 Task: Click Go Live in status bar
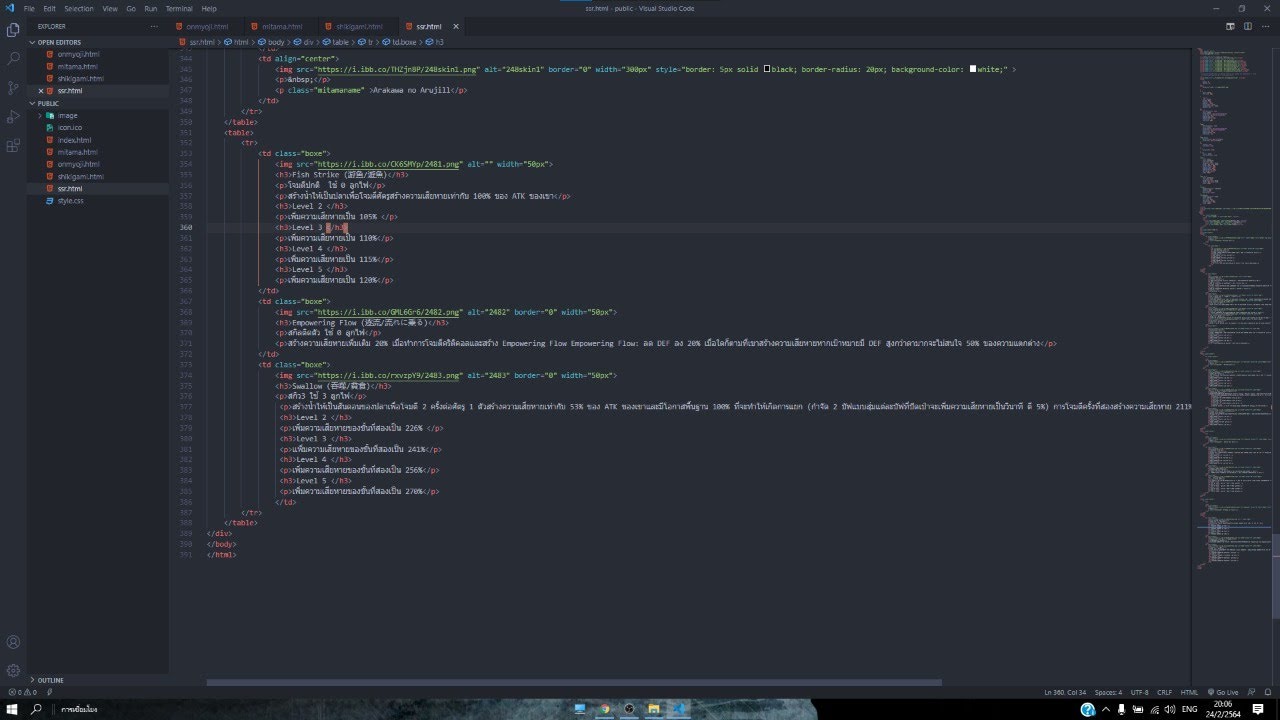coord(1222,692)
